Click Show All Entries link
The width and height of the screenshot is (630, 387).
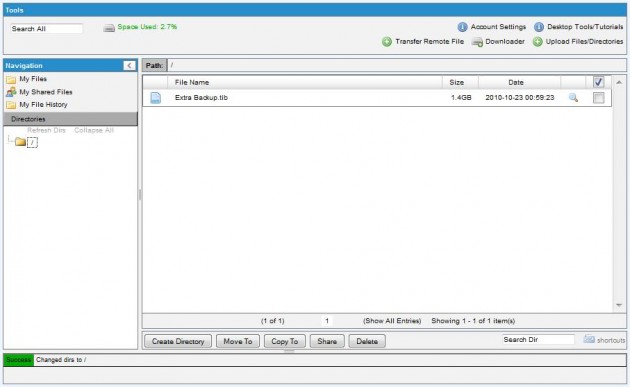pyautogui.click(x=392, y=321)
